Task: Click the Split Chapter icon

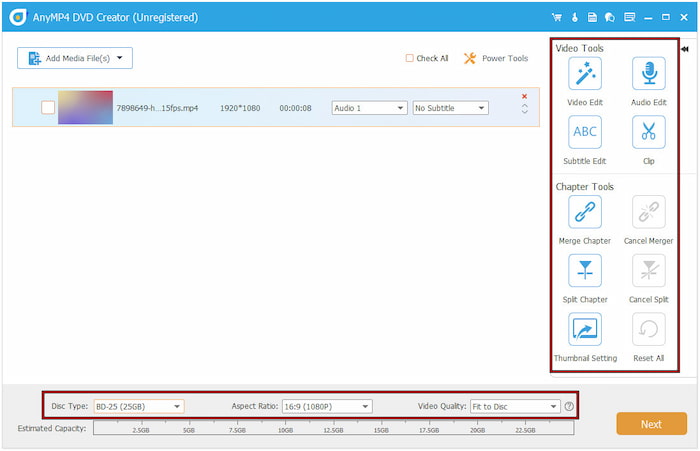Action: point(584,270)
